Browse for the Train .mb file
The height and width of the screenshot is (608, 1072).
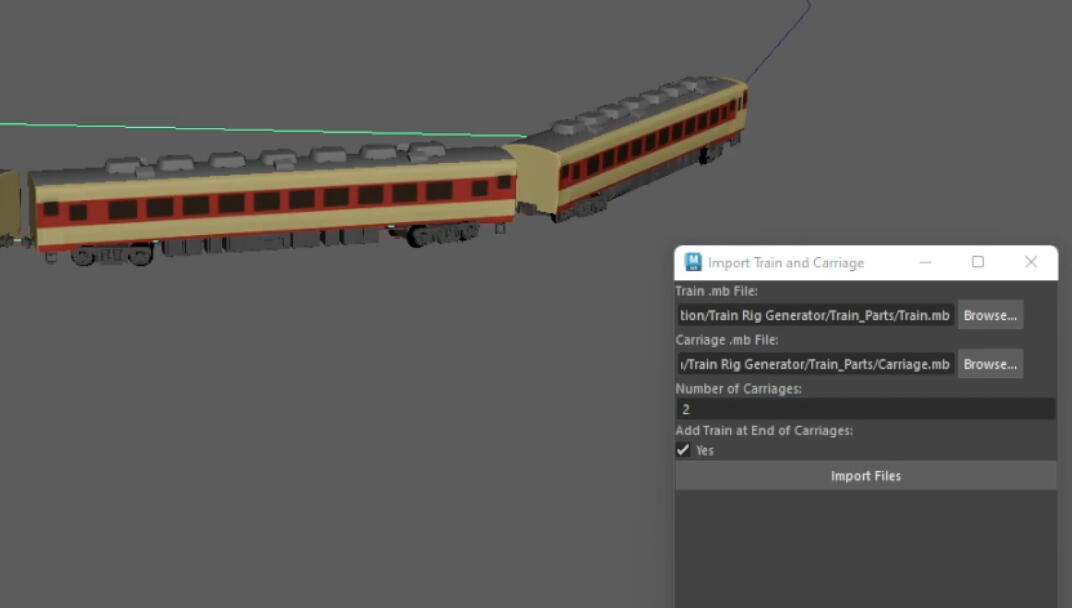[x=990, y=315]
